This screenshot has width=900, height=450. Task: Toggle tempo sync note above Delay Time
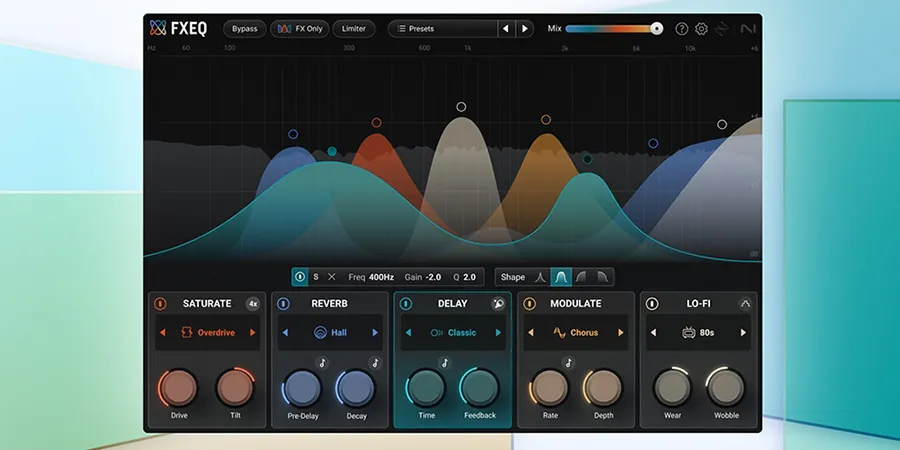tap(444, 363)
